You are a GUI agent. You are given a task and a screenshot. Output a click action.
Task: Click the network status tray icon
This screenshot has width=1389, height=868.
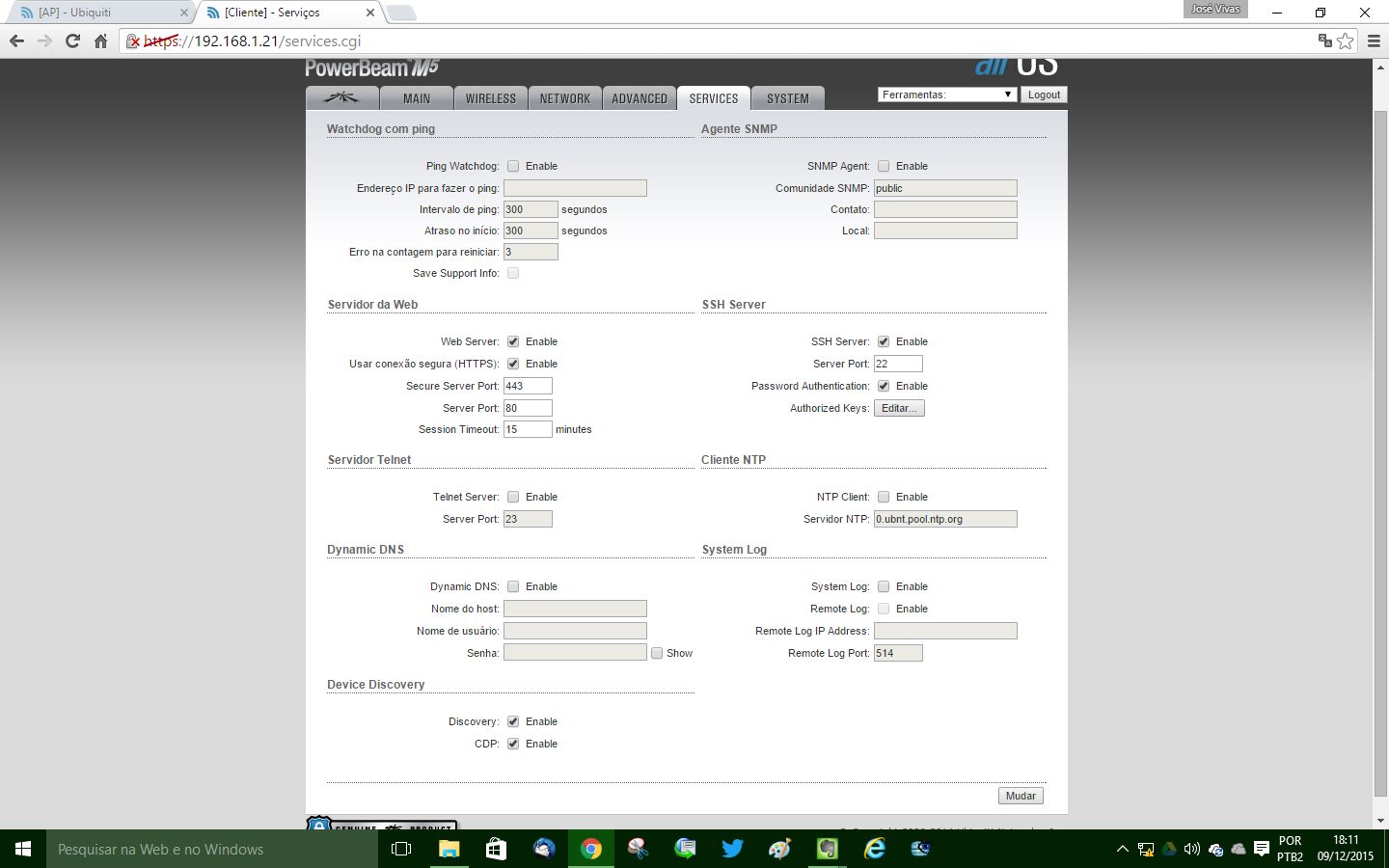(1146, 850)
